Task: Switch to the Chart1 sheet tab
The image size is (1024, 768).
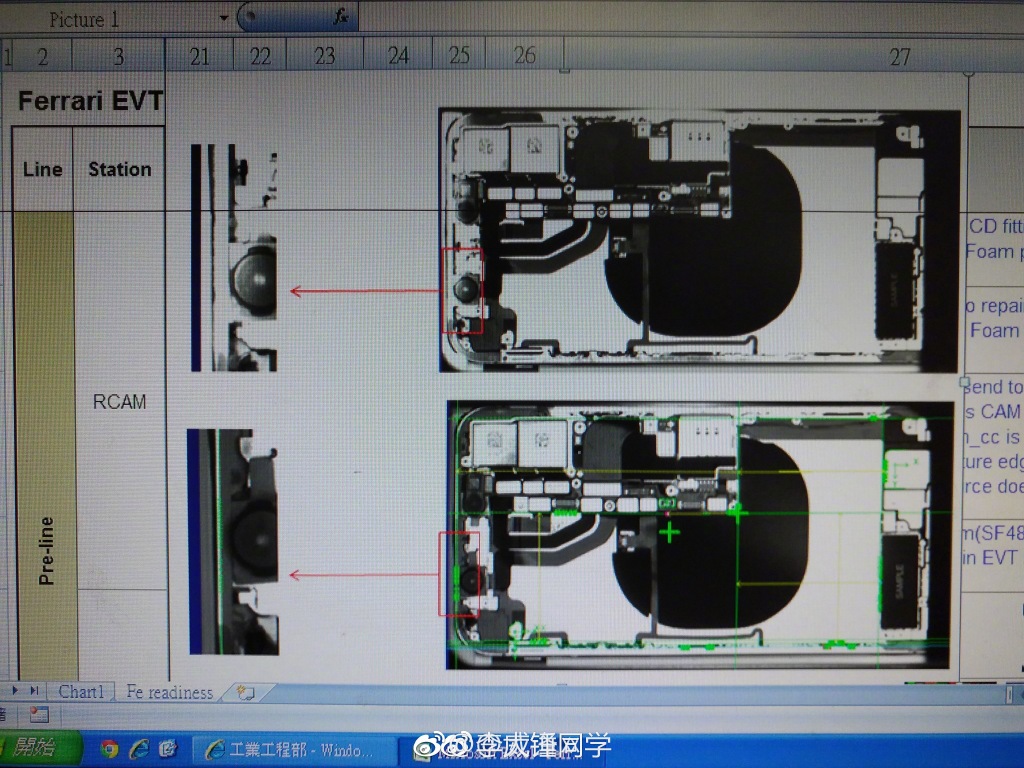Action: [81, 692]
